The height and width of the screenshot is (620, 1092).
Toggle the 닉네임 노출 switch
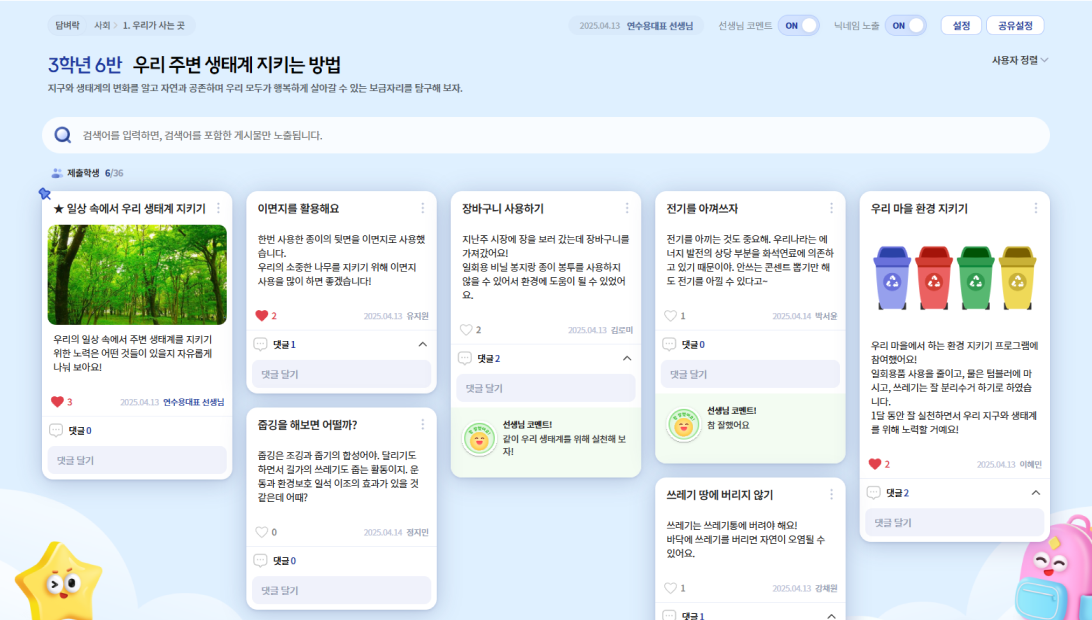[x=906, y=26]
